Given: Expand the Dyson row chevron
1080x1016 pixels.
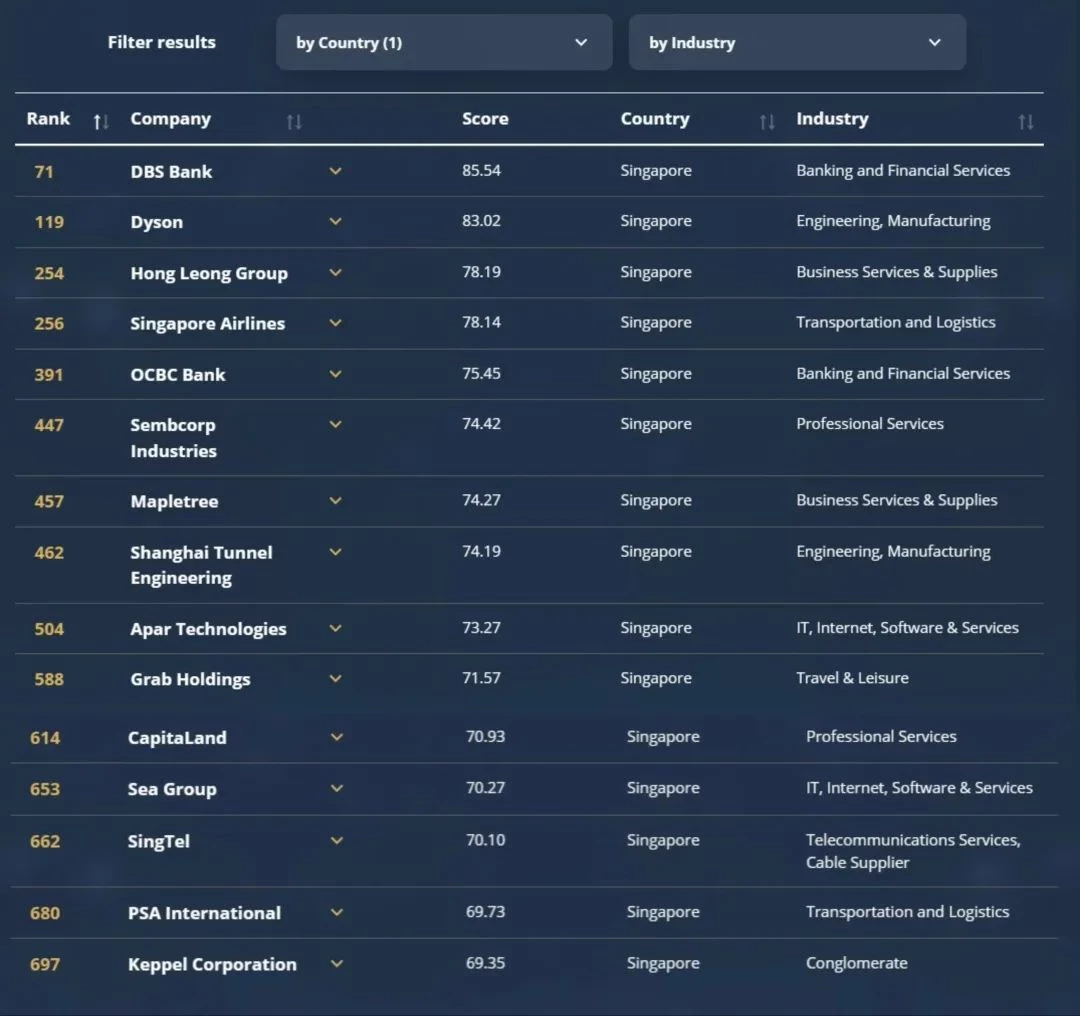Looking at the screenshot, I should click(x=335, y=221).
